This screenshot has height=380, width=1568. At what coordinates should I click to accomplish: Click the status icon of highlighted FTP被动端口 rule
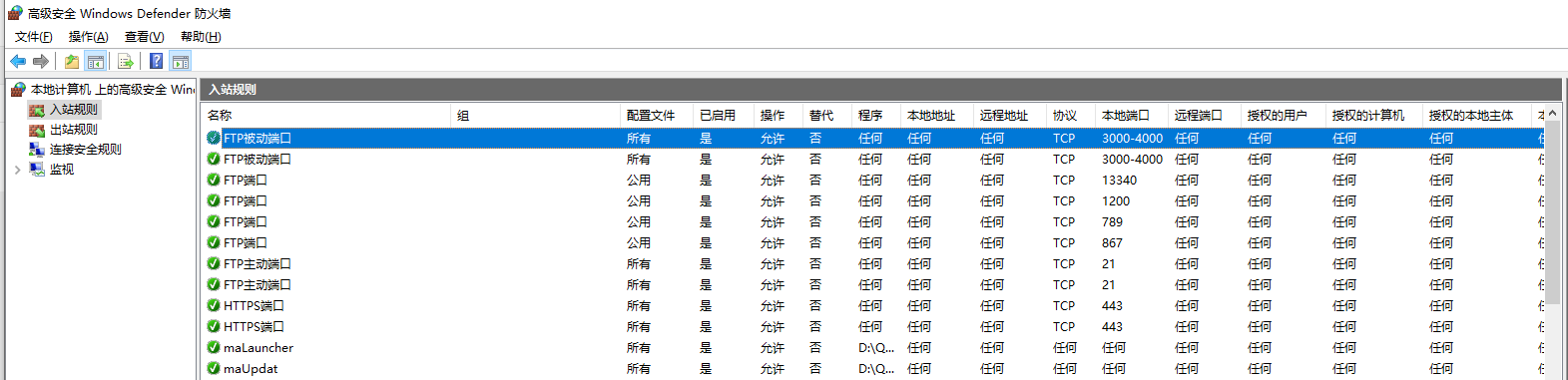click(214, 138)
